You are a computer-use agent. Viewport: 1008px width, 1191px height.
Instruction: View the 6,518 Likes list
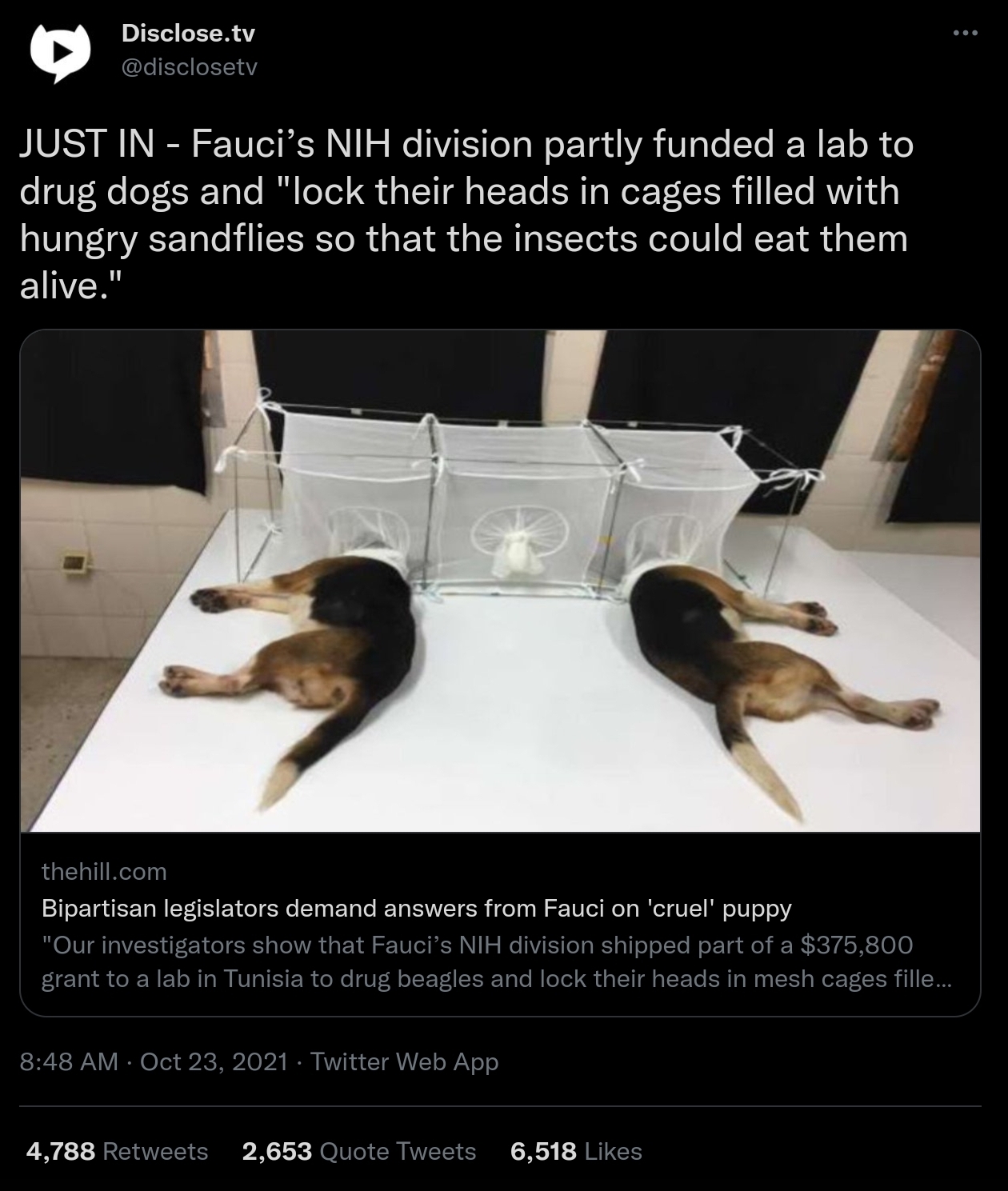[576, 1151]
